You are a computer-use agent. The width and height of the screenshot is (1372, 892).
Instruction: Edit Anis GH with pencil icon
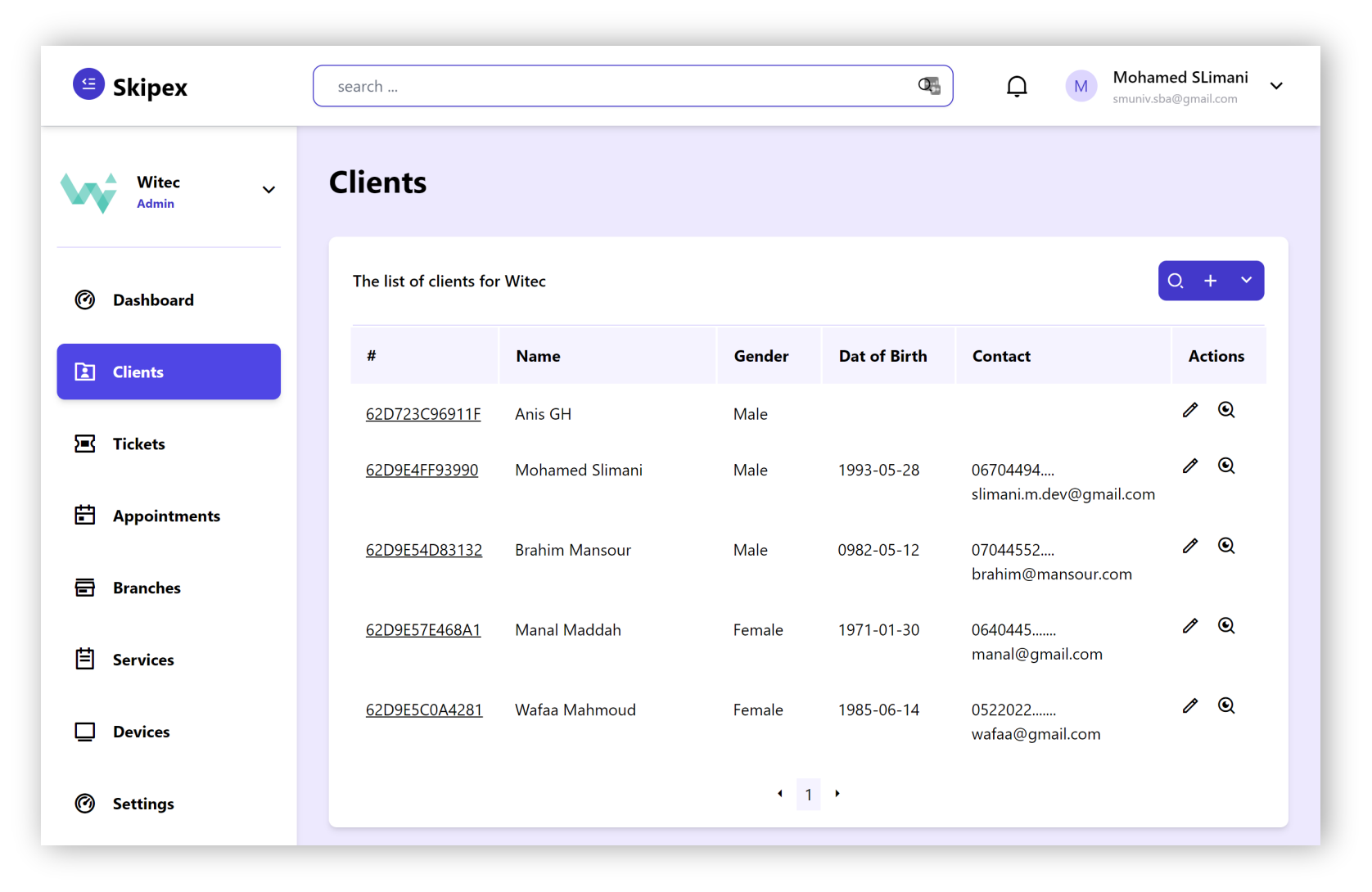tap(1190, 410)
